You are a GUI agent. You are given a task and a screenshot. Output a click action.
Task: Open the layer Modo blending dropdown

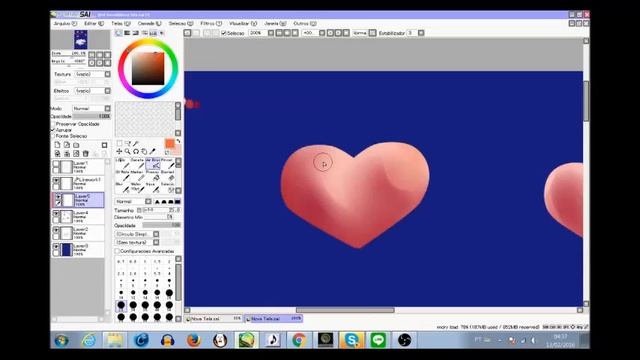[x=108, y=109]
